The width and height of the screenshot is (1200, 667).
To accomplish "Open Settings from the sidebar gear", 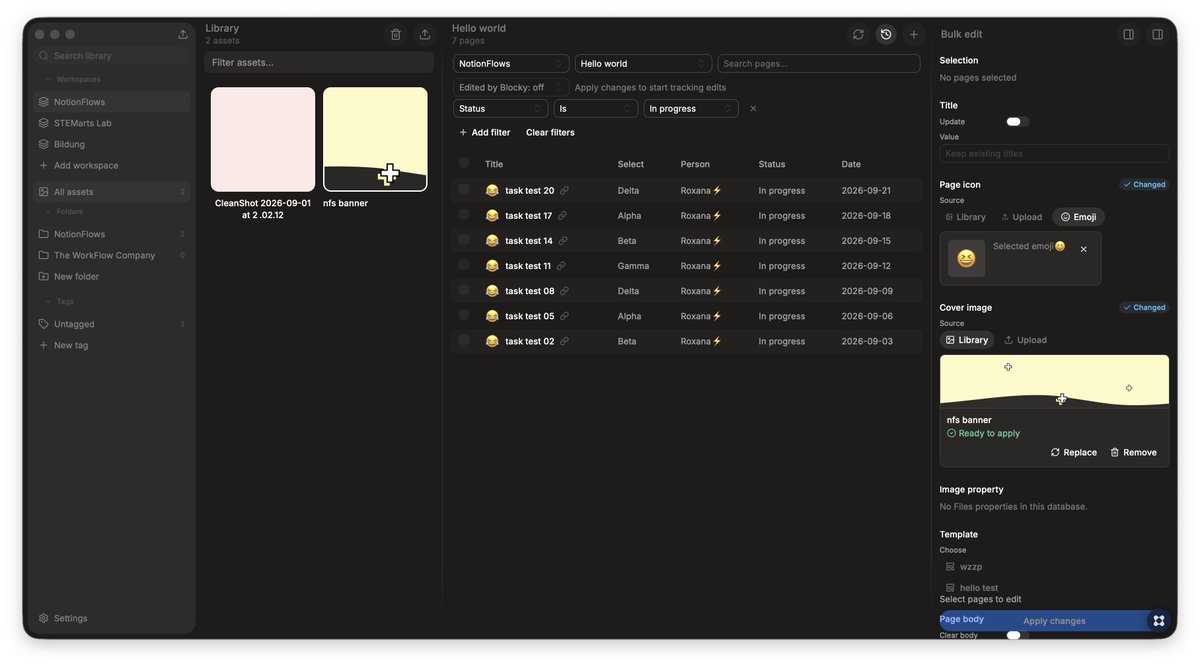I will pyautogui.click(x=63, y=618).
